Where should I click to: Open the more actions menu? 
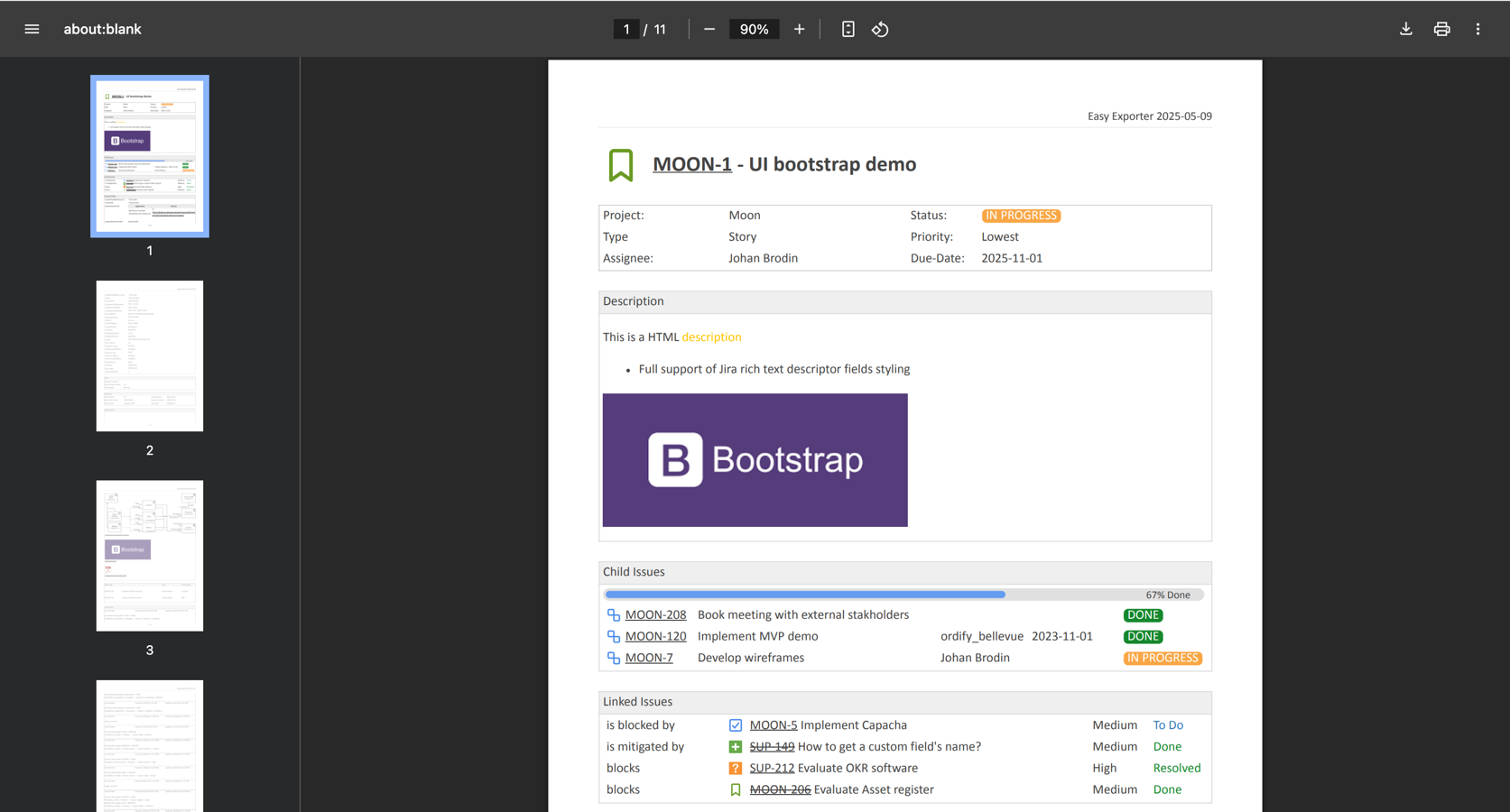pyautogui.click(x=1478, y=29)
